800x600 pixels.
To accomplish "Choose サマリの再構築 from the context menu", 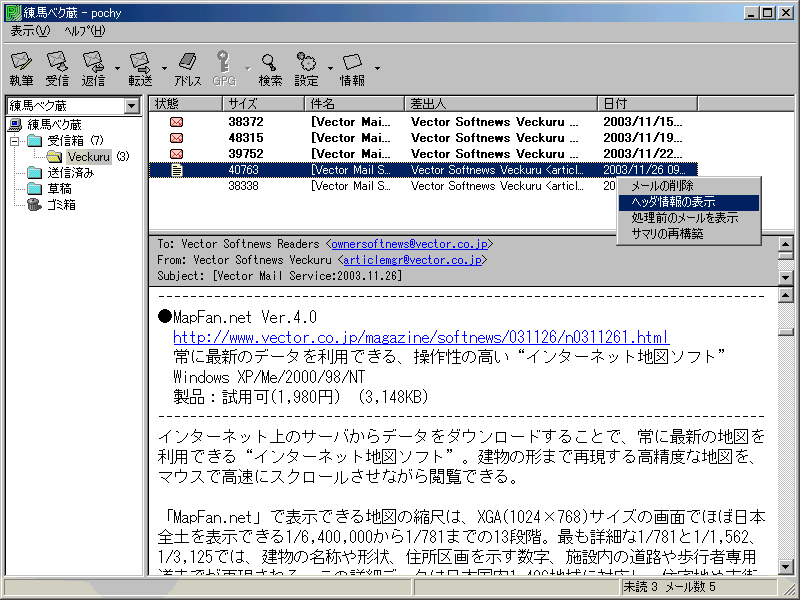I will click(x=688, y=234).
